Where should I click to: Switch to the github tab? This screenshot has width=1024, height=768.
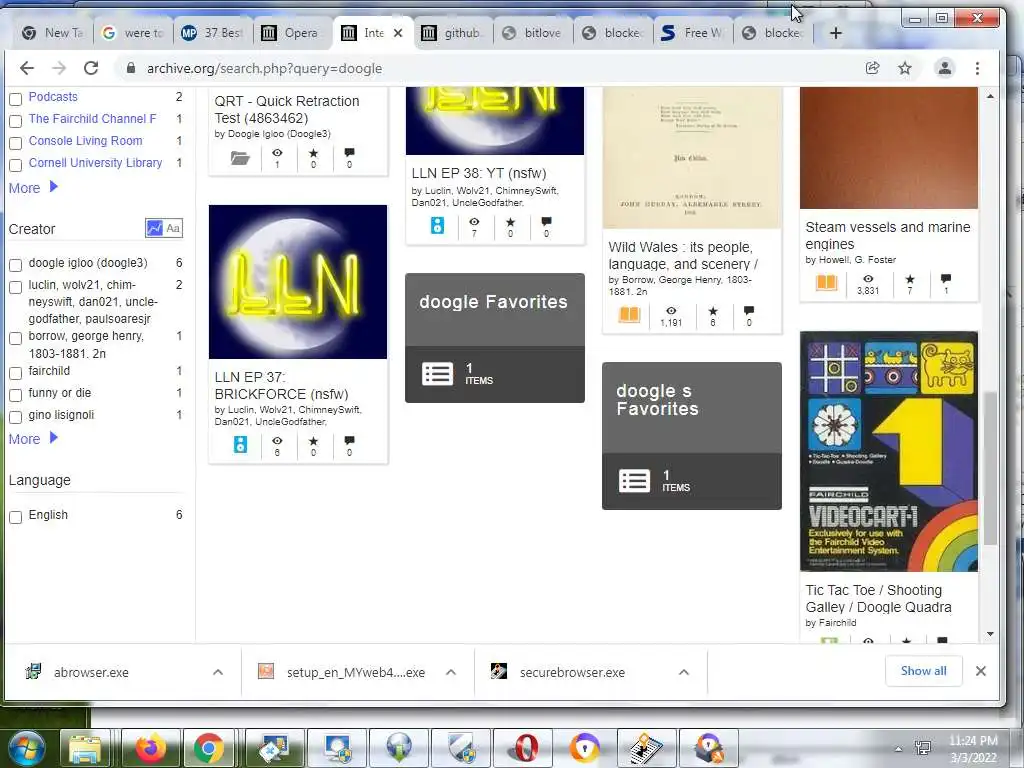pos(453,33)
